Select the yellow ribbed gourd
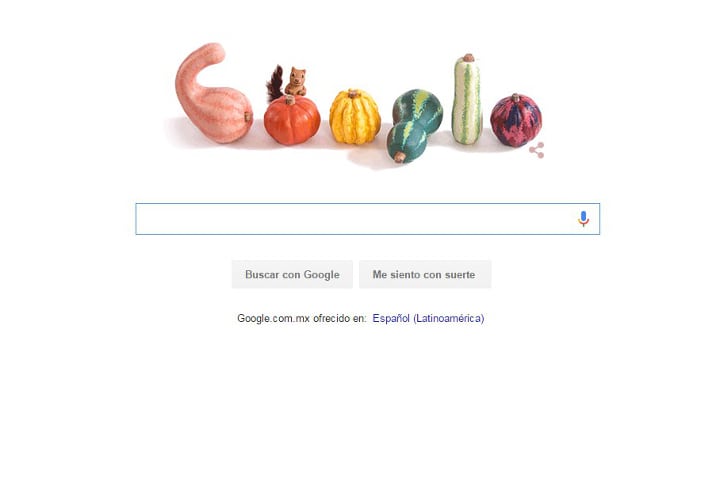Image resolution: width=720 pixels, height=500 pixels. point(355,117)
